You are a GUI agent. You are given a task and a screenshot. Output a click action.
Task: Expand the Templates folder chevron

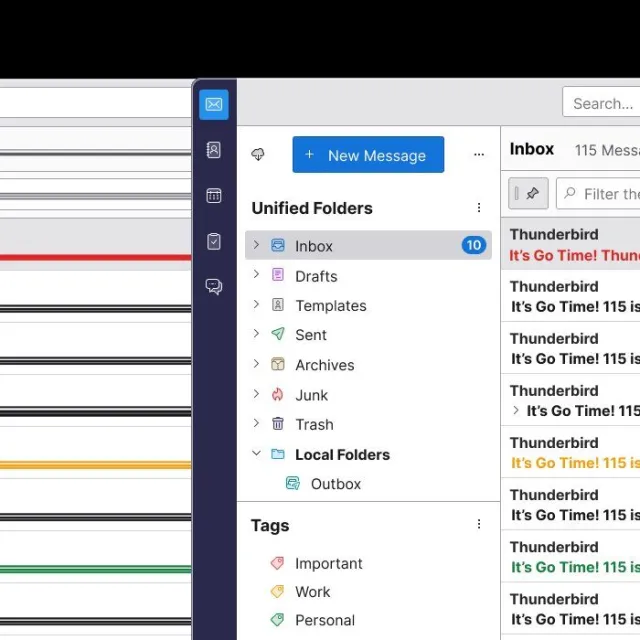(256, 304)
